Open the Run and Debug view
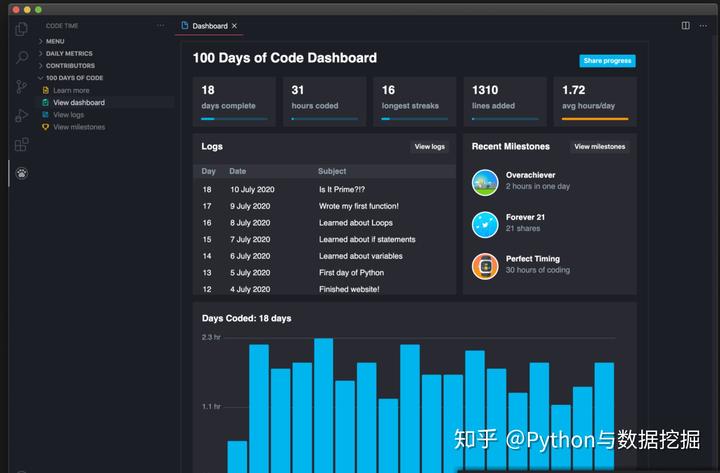720x473 pixels. tap(21, 116)
